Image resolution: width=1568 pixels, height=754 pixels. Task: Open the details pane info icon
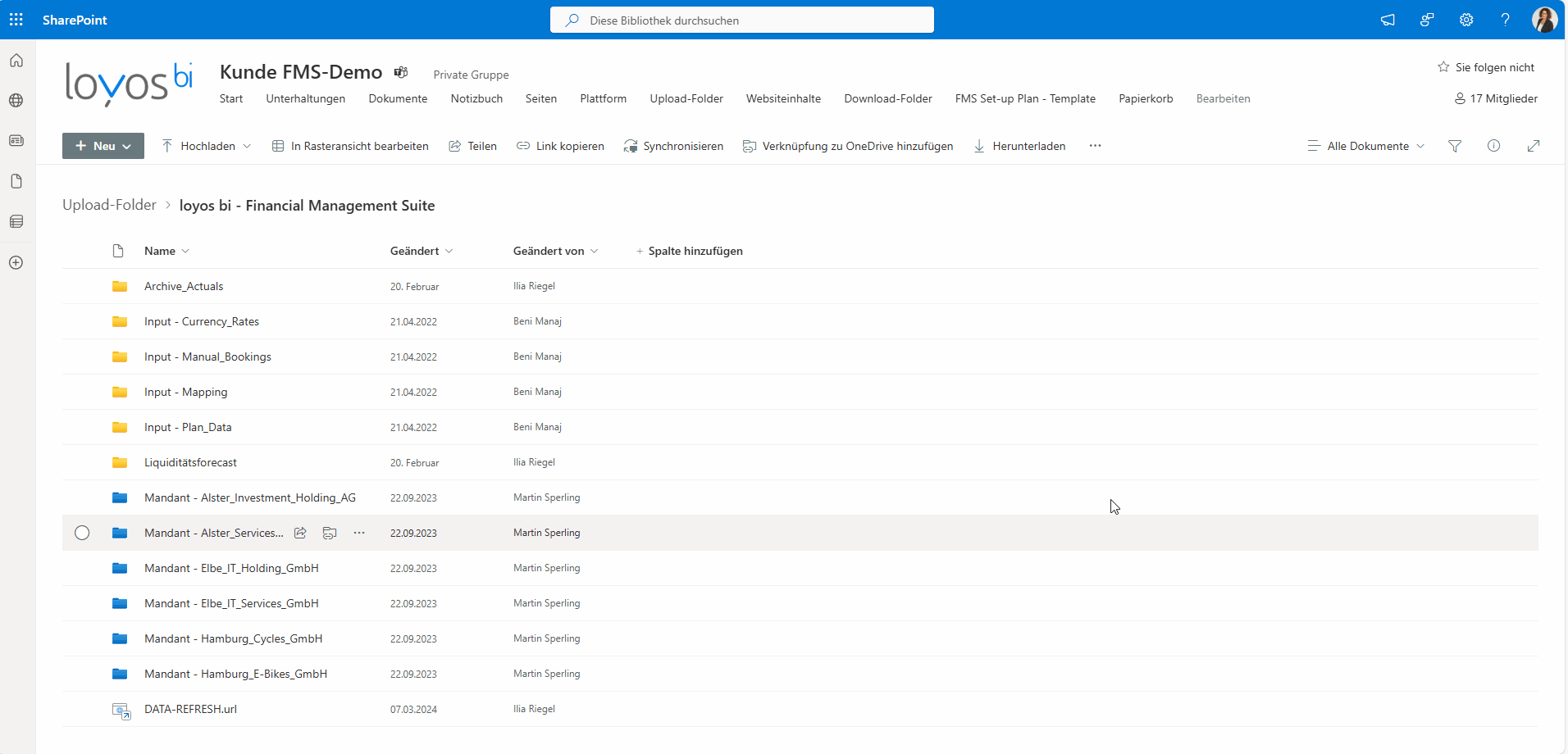(x=1494, y=146)
